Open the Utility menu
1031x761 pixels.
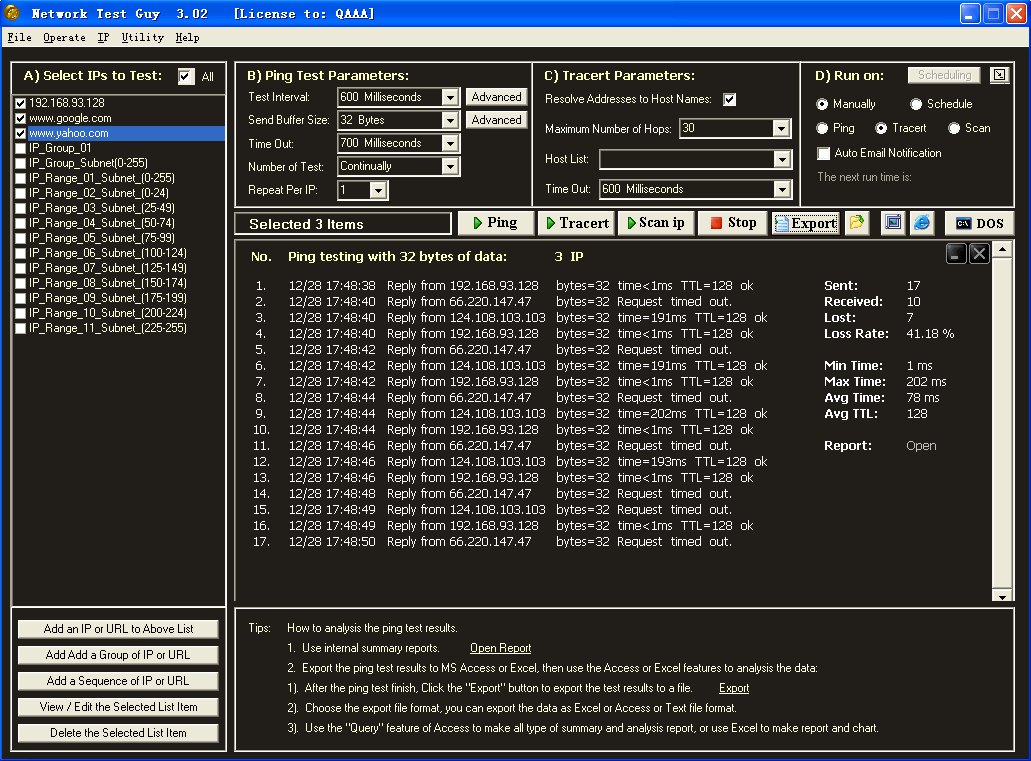click(142, 37)
